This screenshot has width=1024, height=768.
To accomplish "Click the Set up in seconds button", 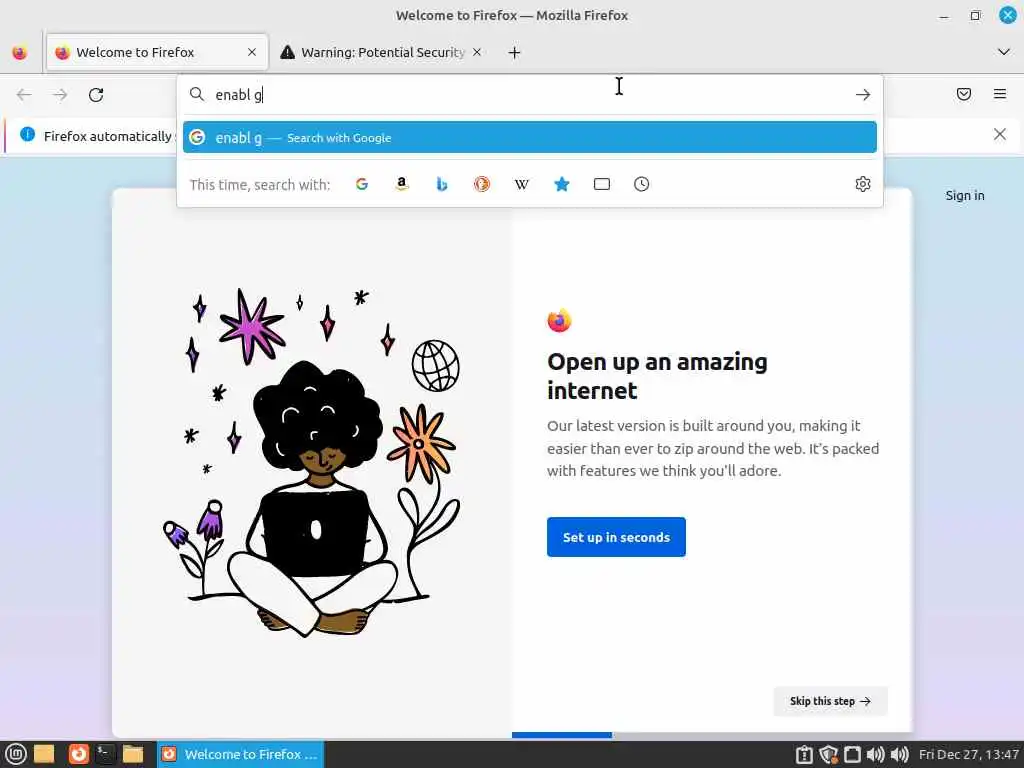I will (616, 537).
